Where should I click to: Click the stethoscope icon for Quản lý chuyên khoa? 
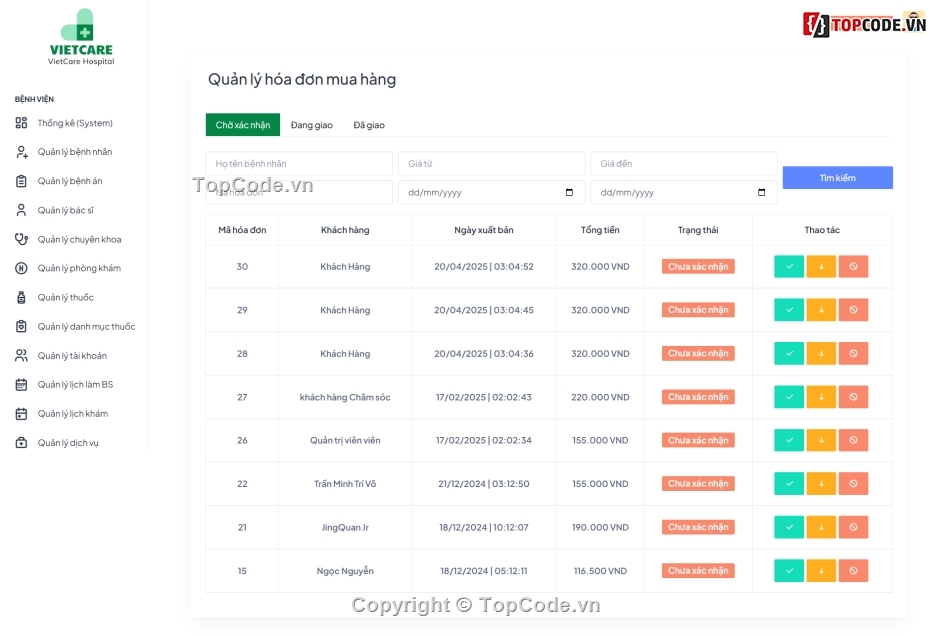(22, 239)
